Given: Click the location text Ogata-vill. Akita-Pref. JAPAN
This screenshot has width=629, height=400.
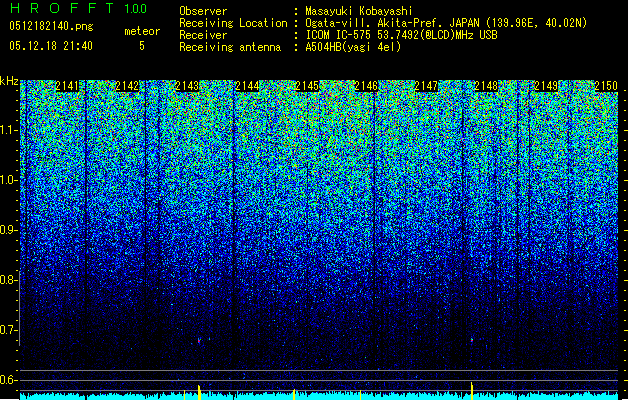Looking at the screenshot, I should pos(395,23).
